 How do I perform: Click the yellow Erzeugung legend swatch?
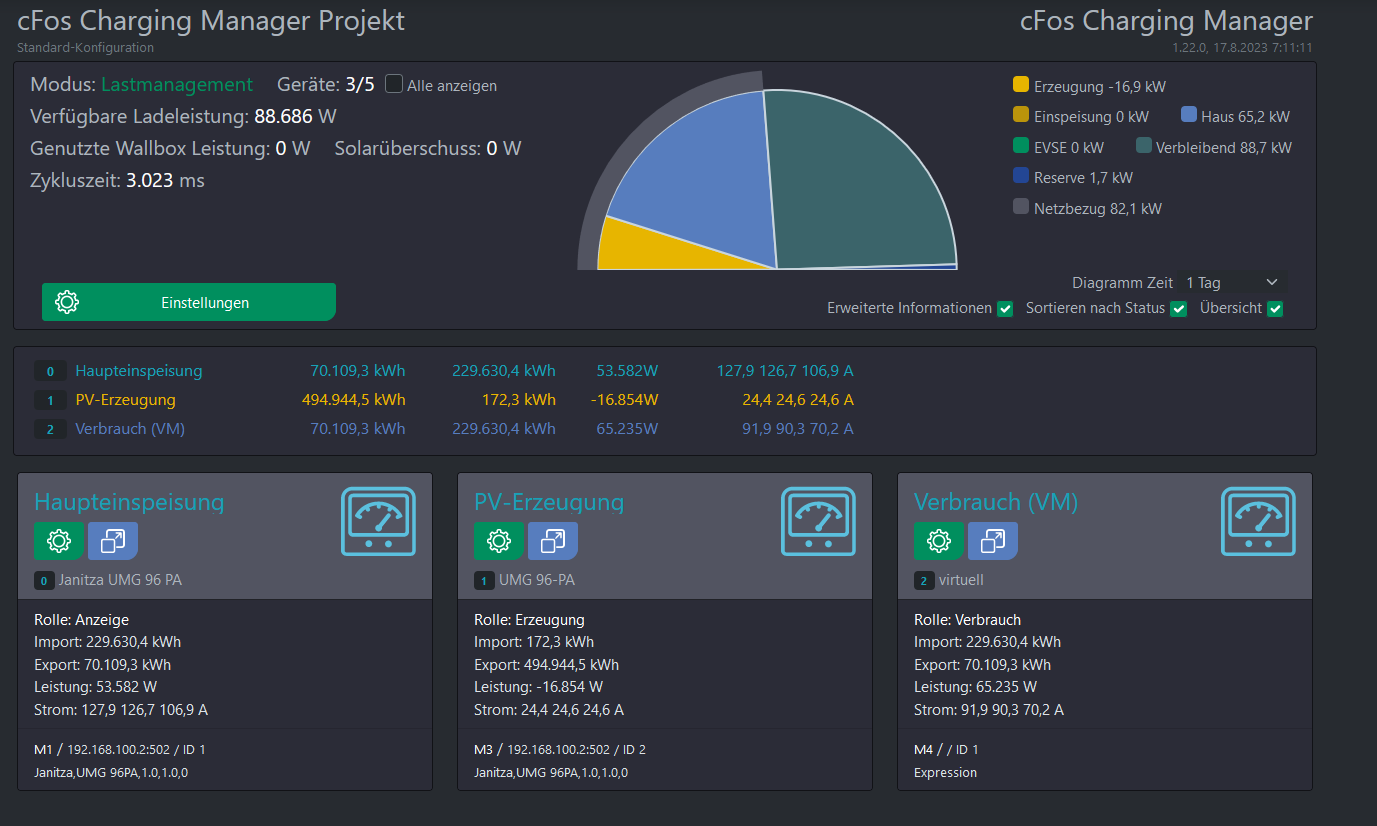click(x=1021, y=86)
